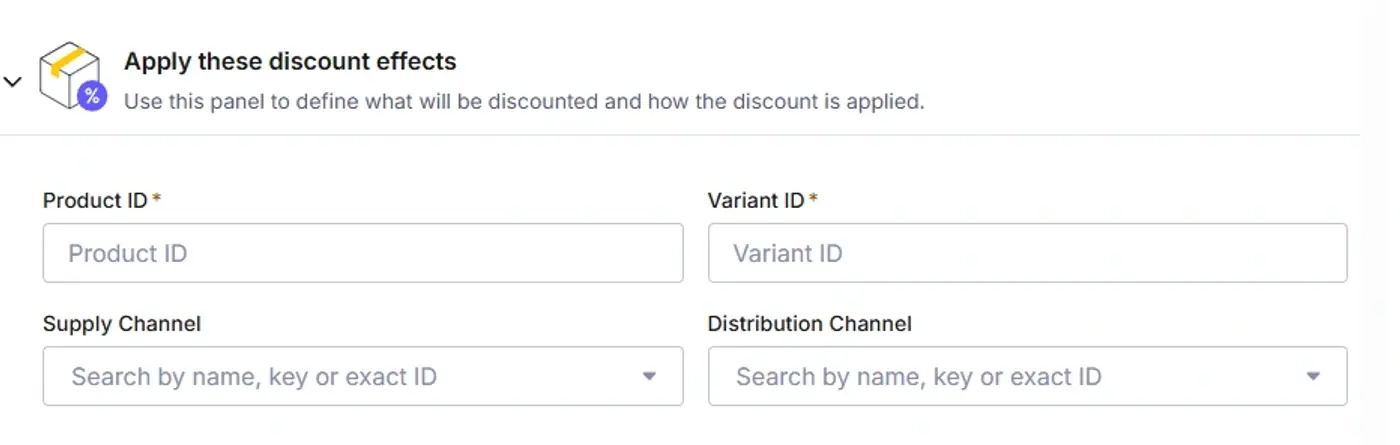Click the purple percent badge icon
The height and width of the screenshot is (445, 1400).
92,96
